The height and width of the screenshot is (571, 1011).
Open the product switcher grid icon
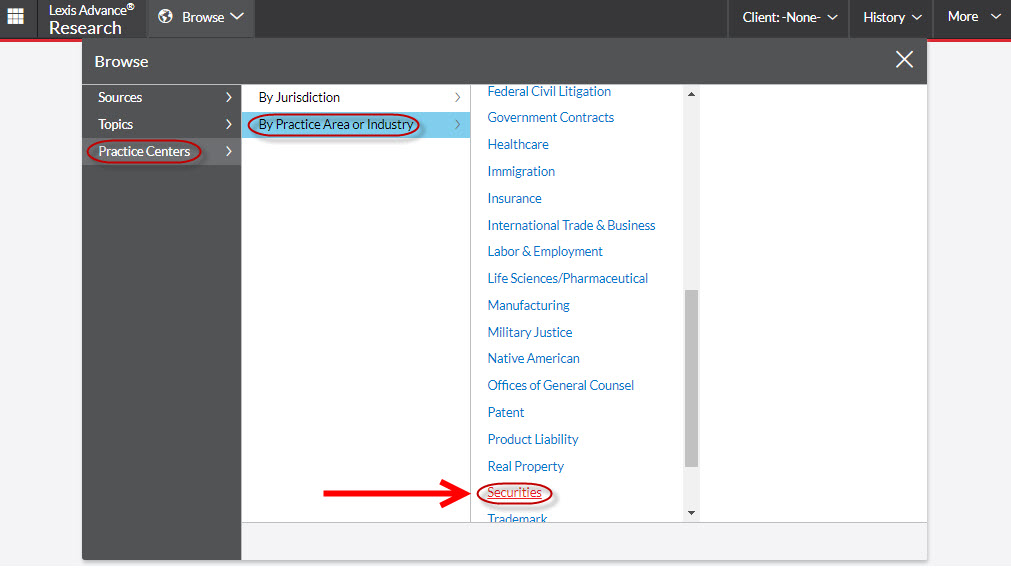point(15,16)
